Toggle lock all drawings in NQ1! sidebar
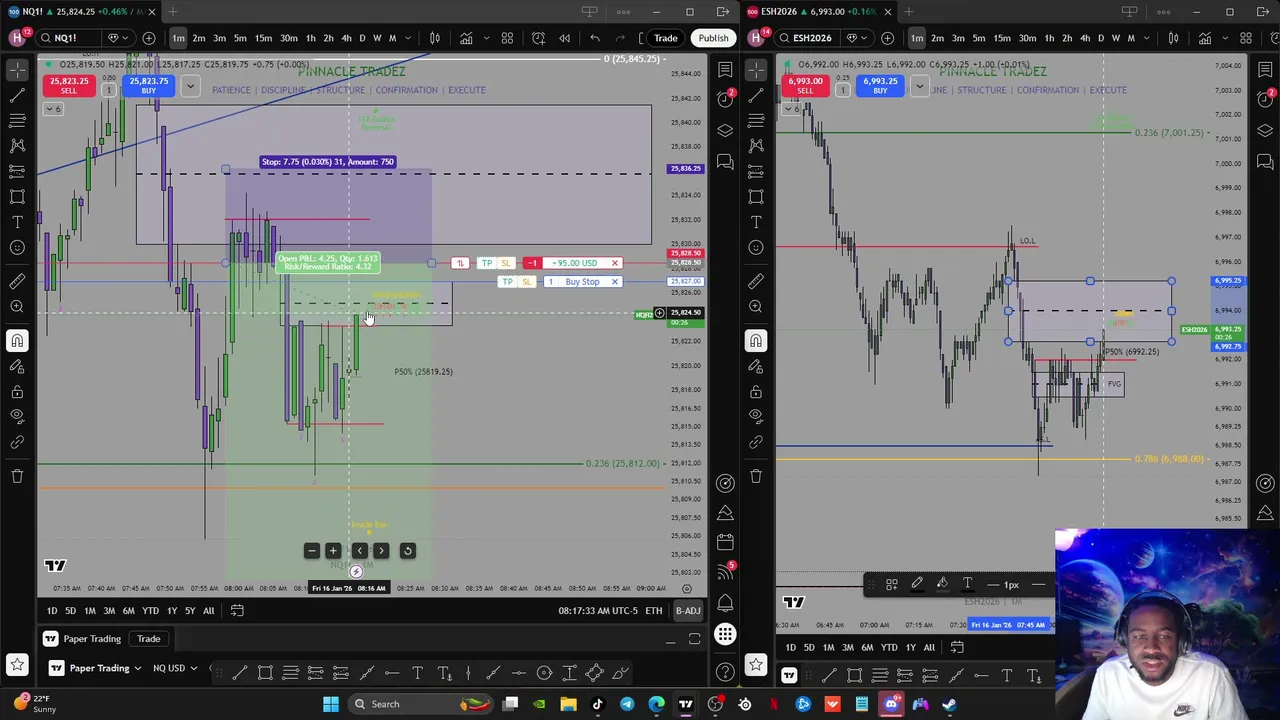Viewport: 1280px width, 720px height. 17,392
